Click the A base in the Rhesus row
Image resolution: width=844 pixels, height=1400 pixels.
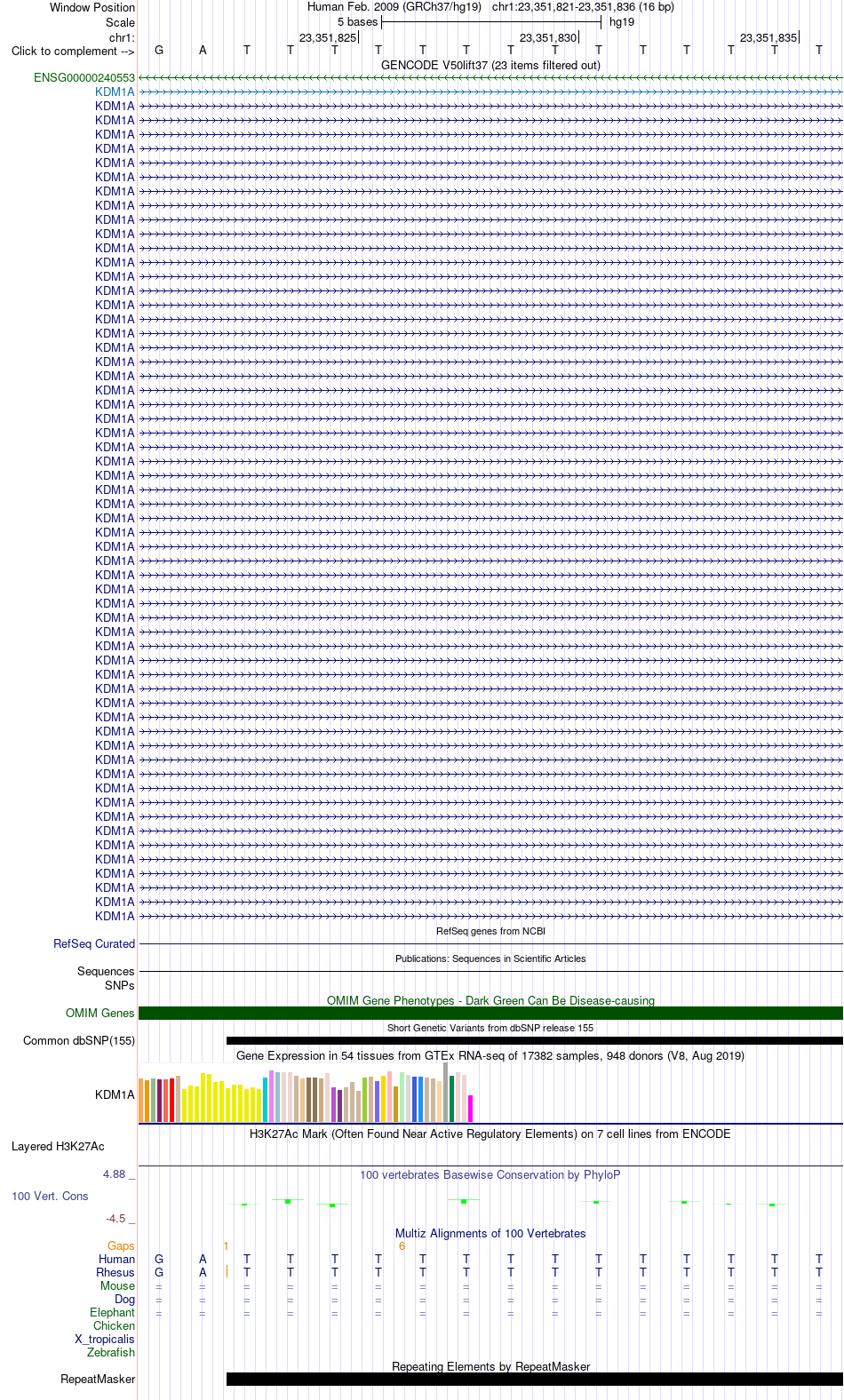[203, 1273]
